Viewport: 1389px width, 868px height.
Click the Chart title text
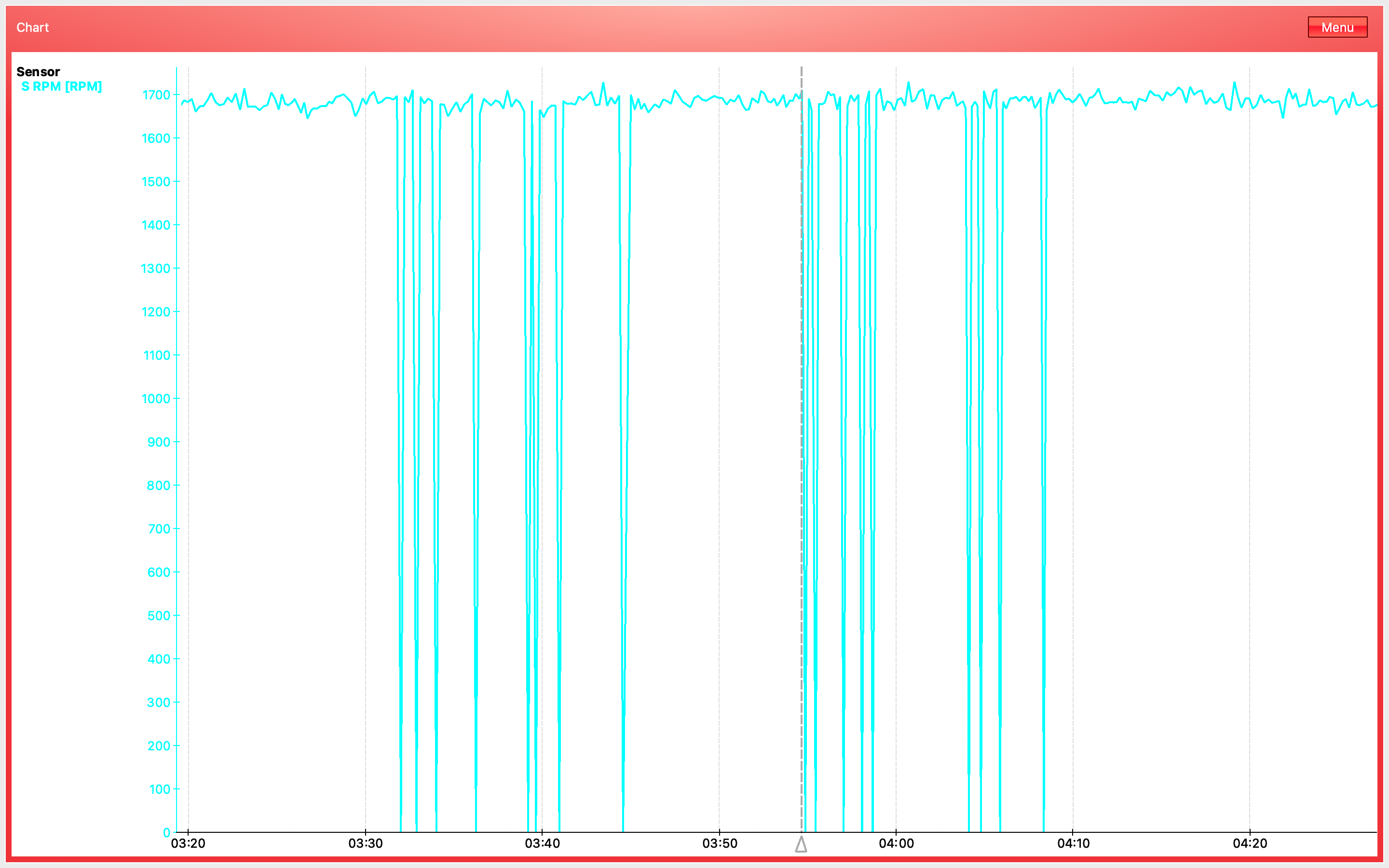point(32,27)
